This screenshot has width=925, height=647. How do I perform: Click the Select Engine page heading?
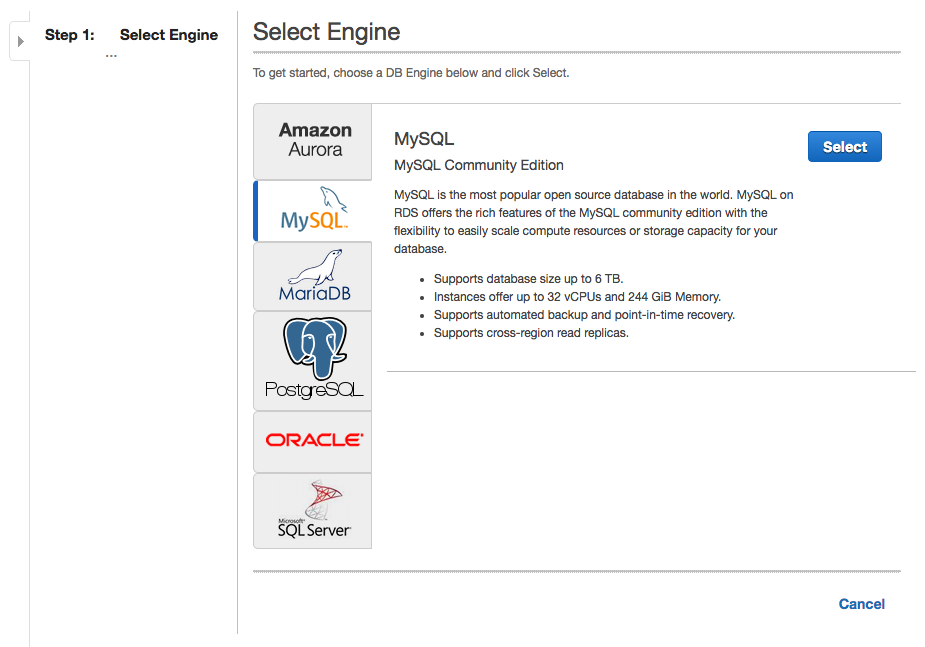tap(326, 32)
